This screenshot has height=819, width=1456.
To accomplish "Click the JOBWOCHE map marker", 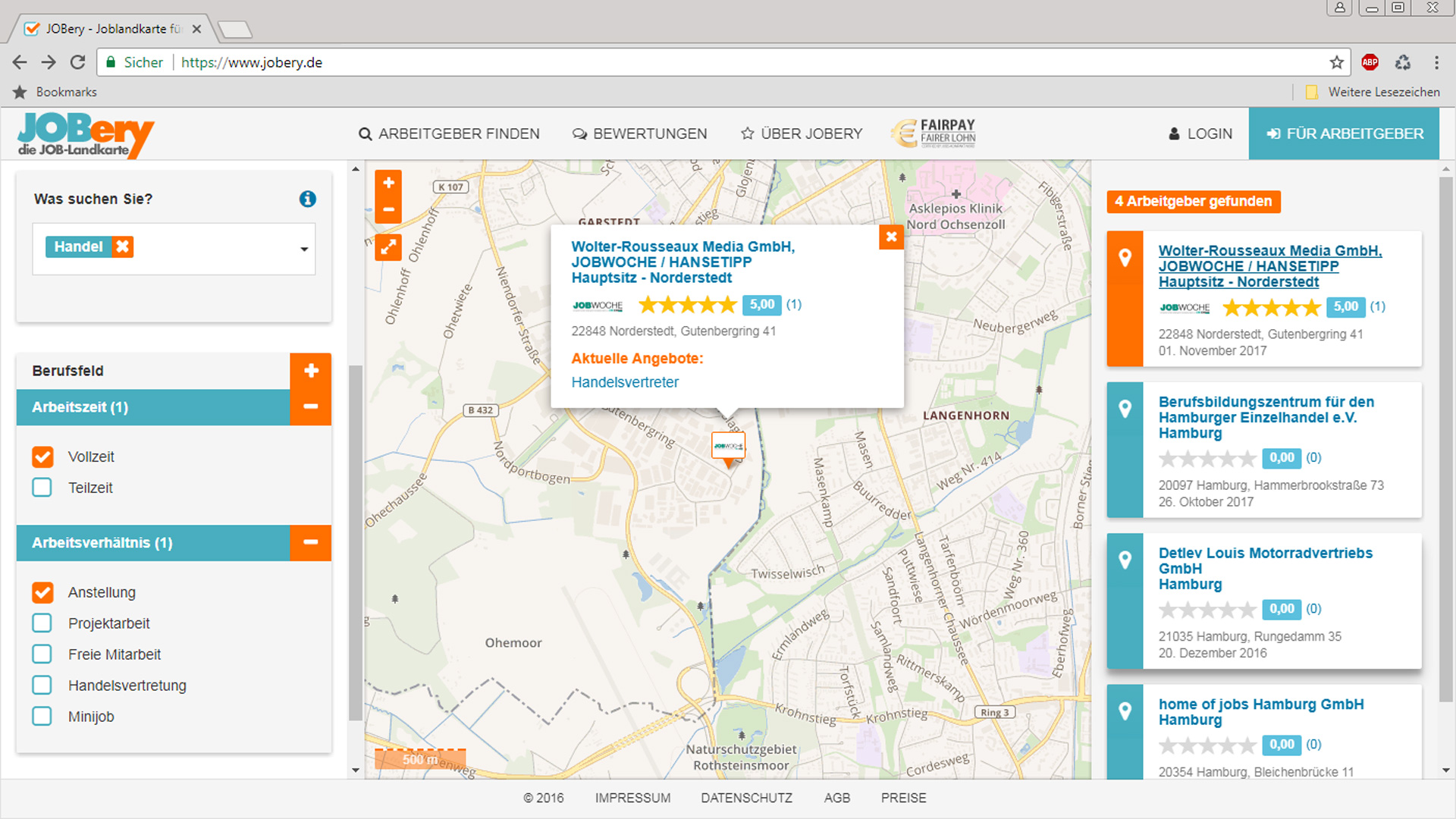I will pyautogui.click(x=728, y=447).
